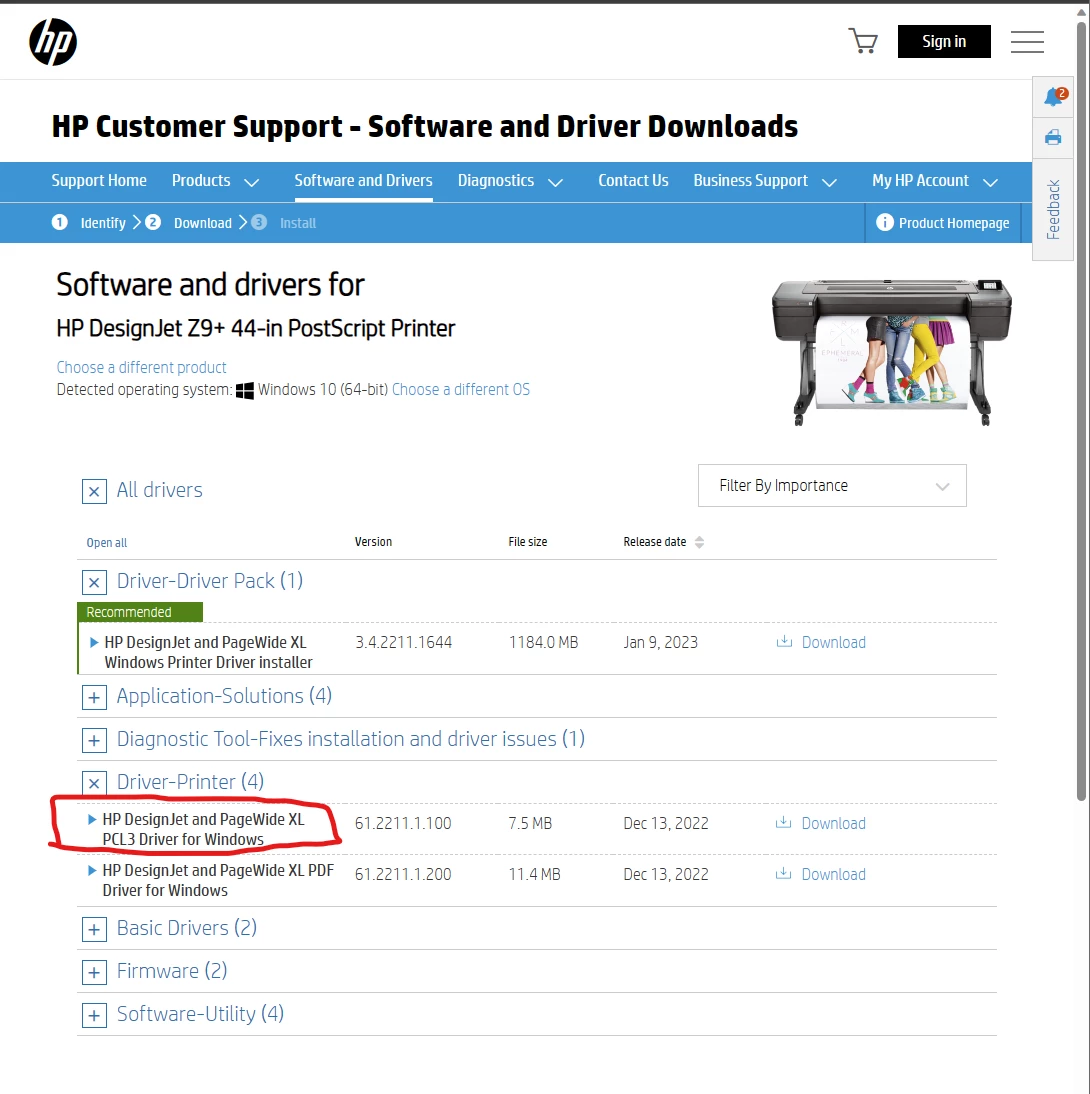Click the info icon beside Product Homepage

coord(884,223)
